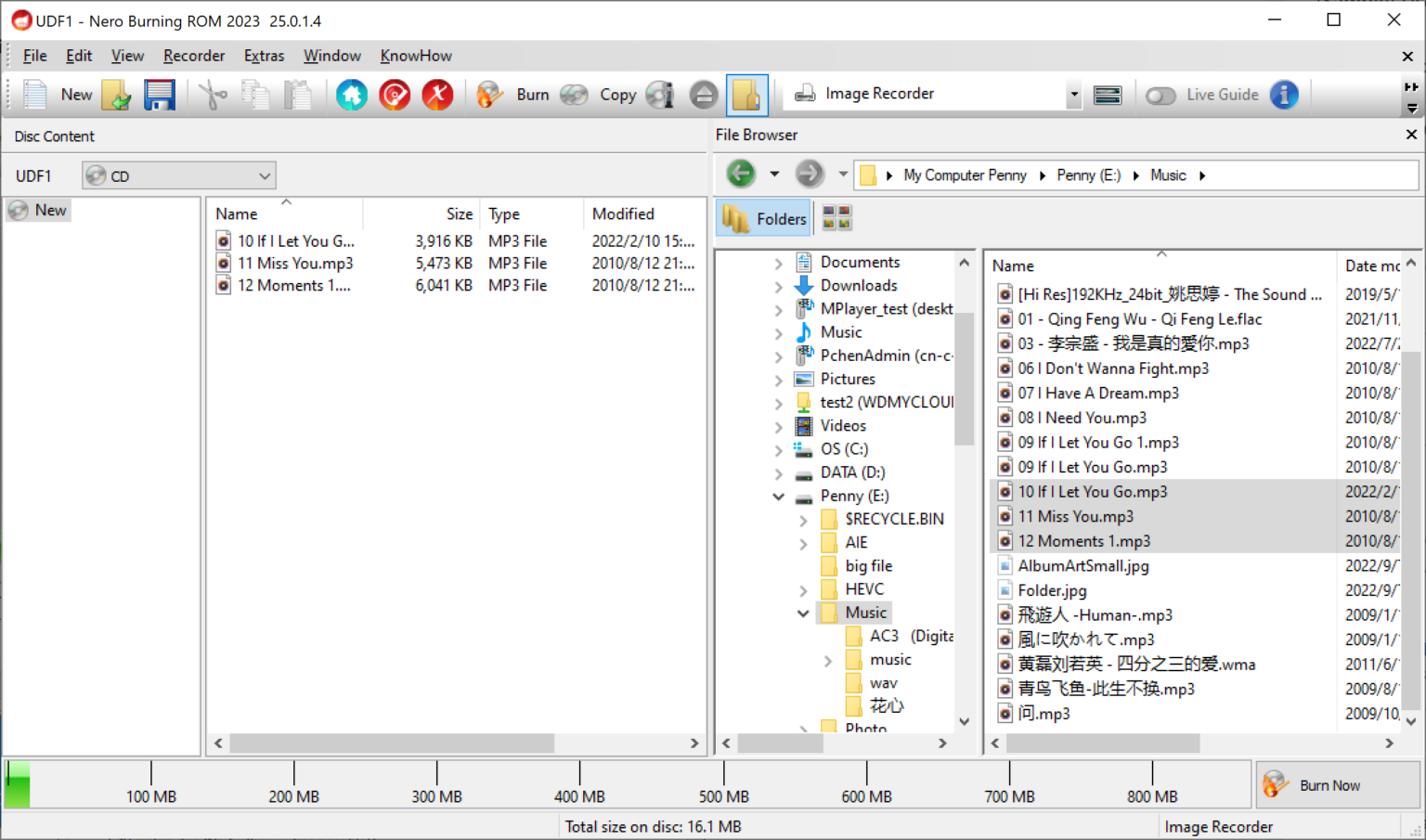Open the Edit menu
The height and width of the screenshot is (840, 1426).
pyautogui.click(x=79, y=56)
